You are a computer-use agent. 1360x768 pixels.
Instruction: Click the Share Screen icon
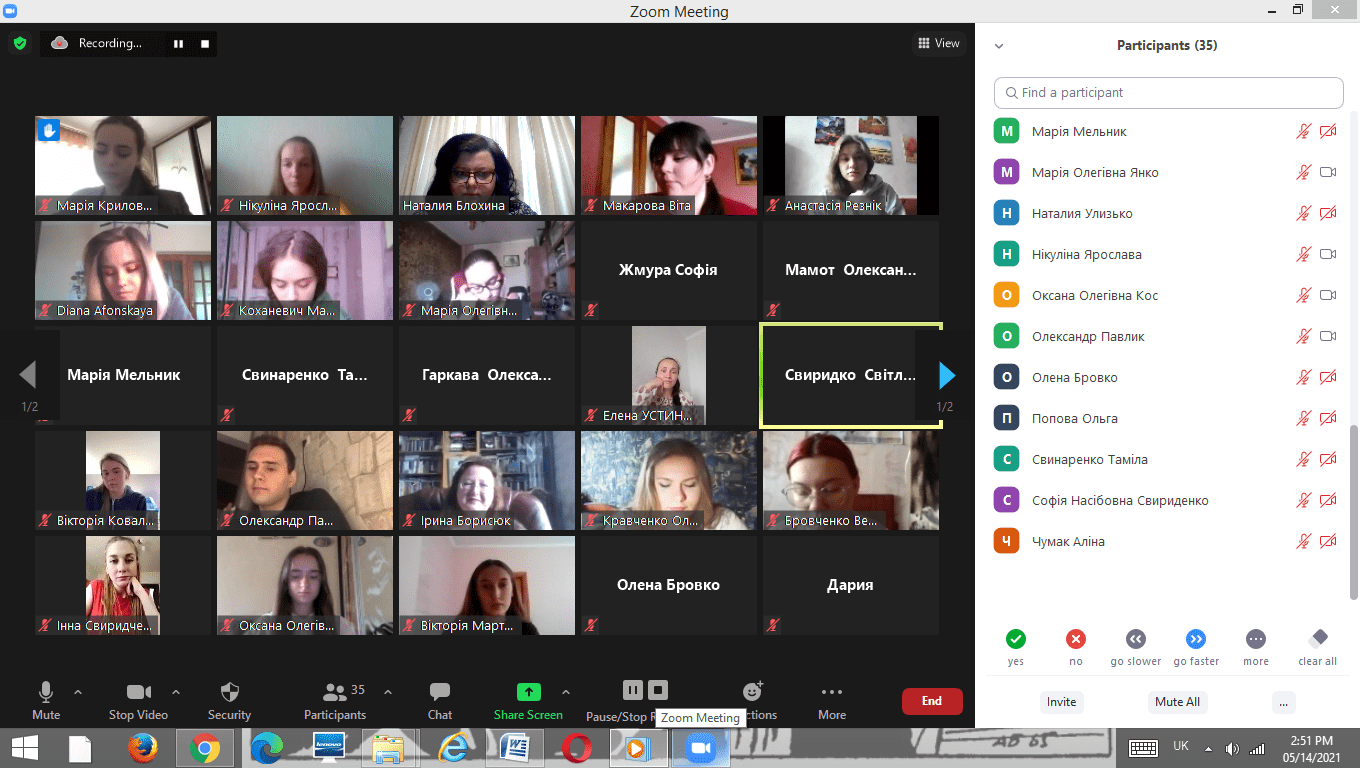[x=528, y=692]
